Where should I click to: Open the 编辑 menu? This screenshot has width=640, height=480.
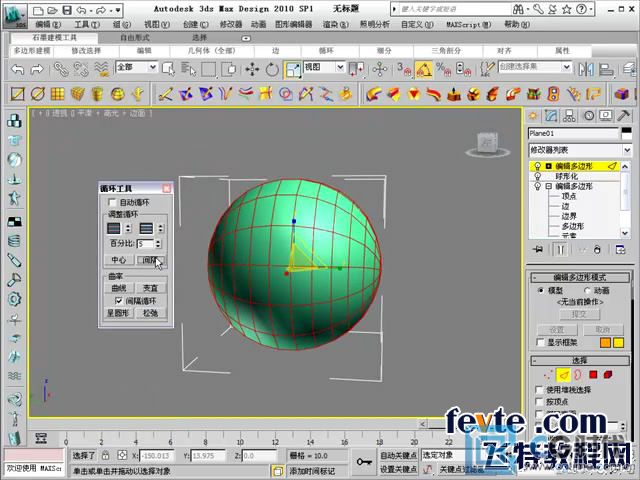[48, 24]
